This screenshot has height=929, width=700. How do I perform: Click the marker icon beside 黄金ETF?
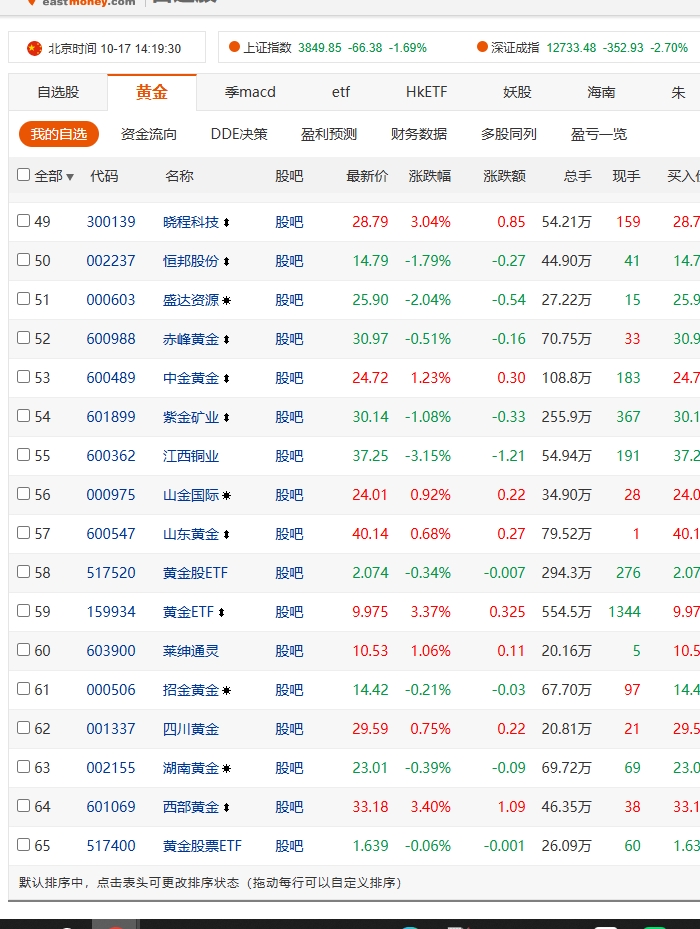pos(221,612)
